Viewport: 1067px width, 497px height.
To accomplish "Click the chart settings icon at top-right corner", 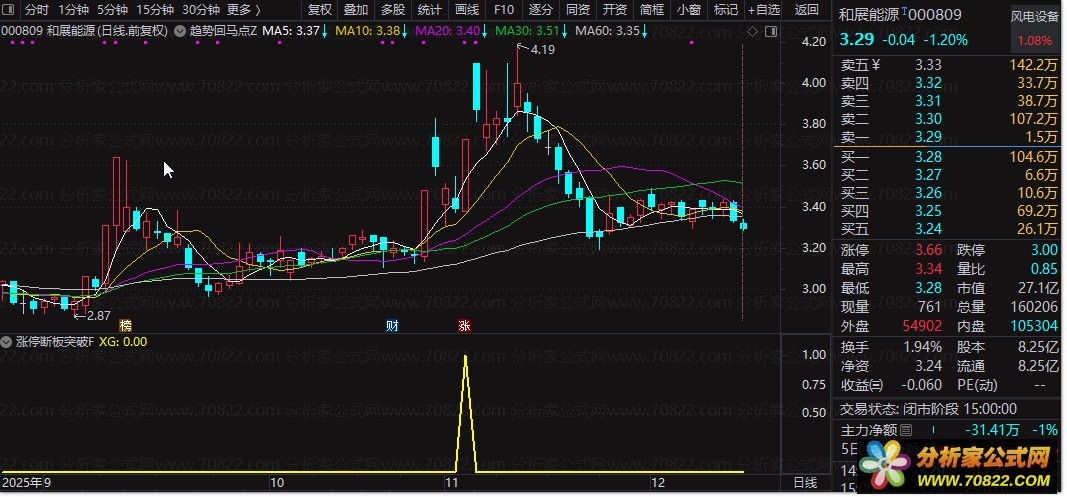I will [769, 31].
